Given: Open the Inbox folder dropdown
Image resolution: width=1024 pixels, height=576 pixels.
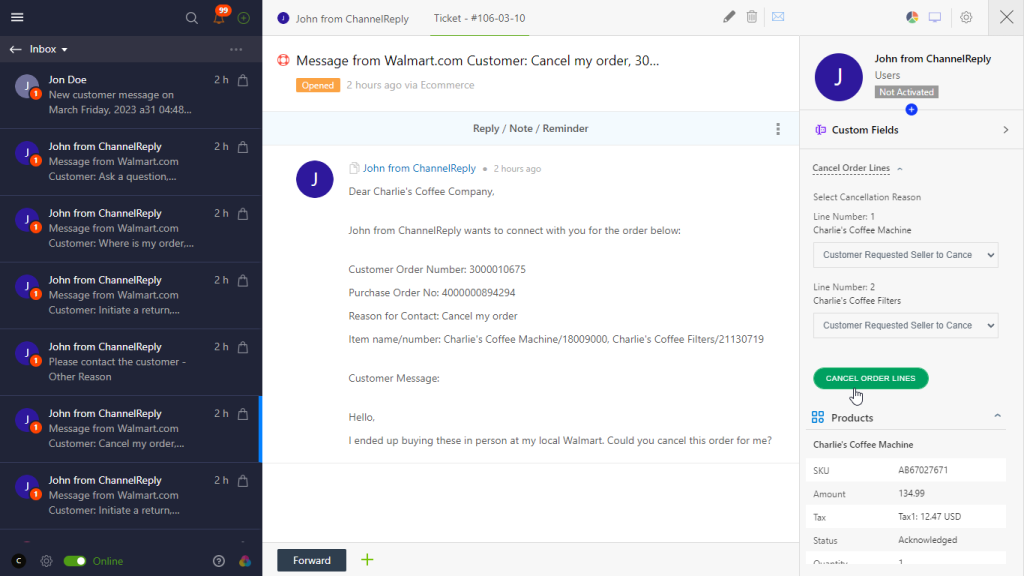Looking at the screenshot, I should pyautogui.click(x=49, y=50).
